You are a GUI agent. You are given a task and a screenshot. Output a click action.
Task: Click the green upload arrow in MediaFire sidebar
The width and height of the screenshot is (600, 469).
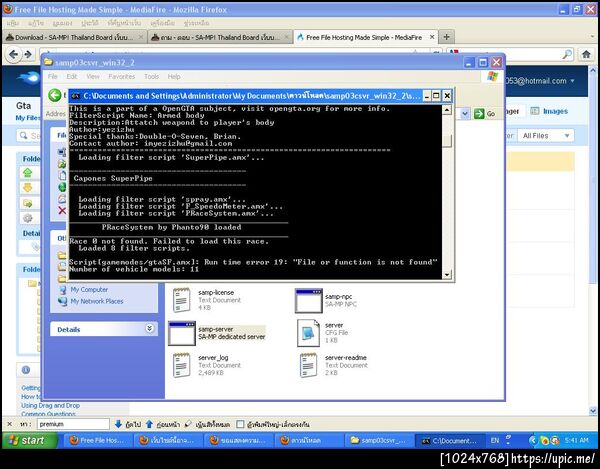tap(28, 173)
